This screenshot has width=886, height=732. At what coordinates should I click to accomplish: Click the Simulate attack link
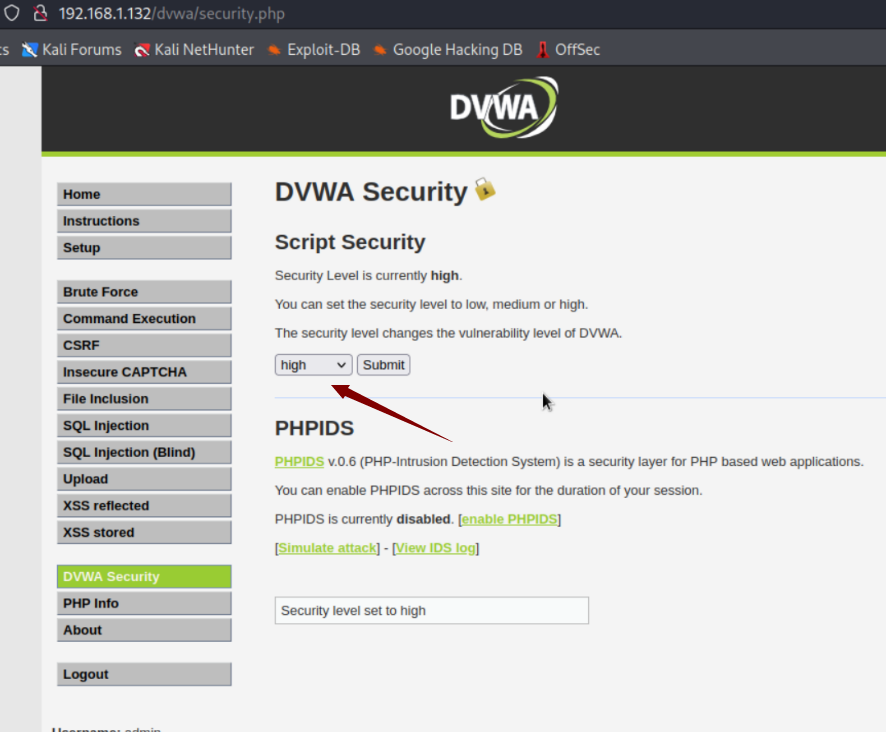(x=327, y=548)
